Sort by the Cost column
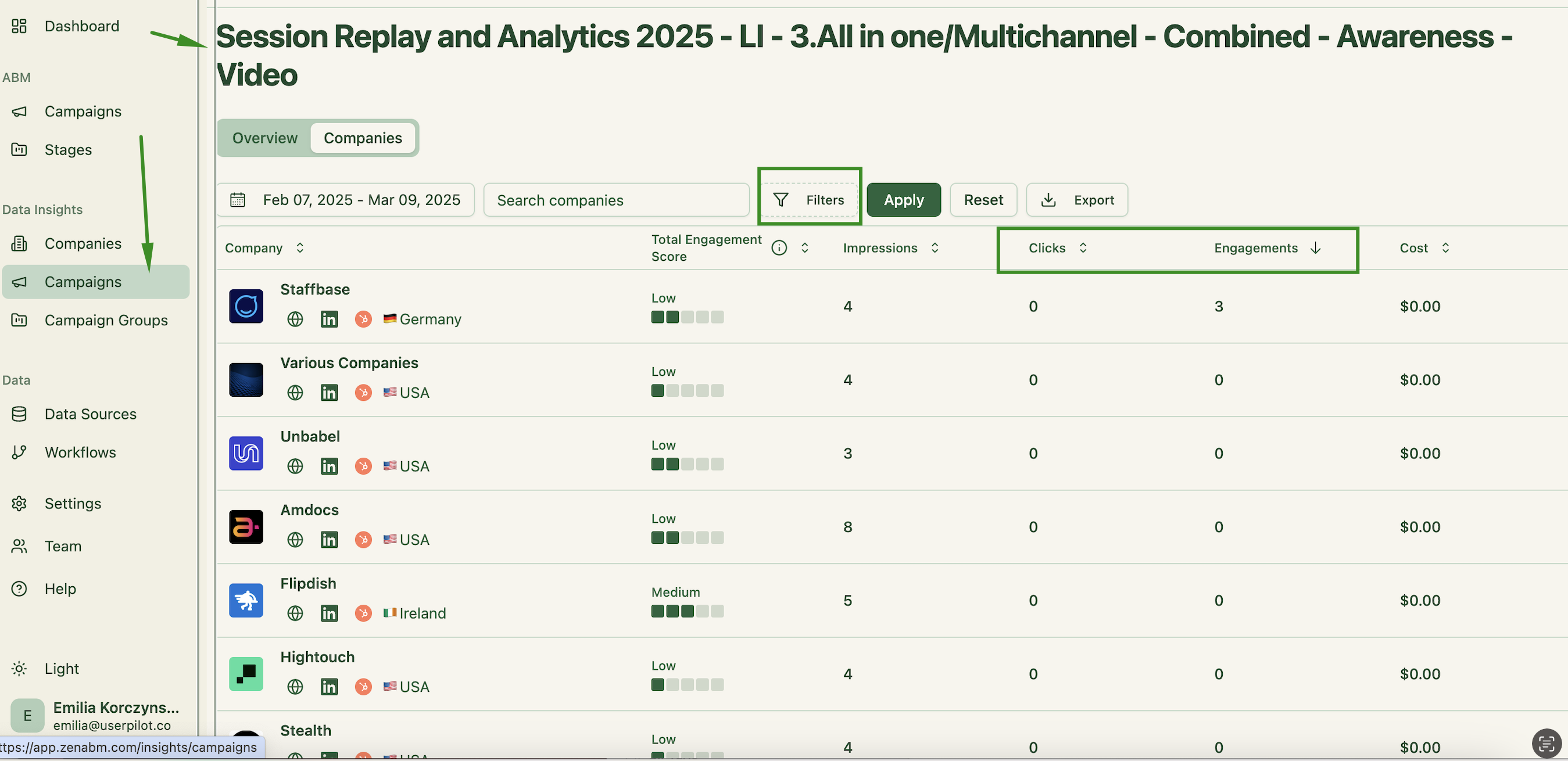 [x=1447, y=247]
